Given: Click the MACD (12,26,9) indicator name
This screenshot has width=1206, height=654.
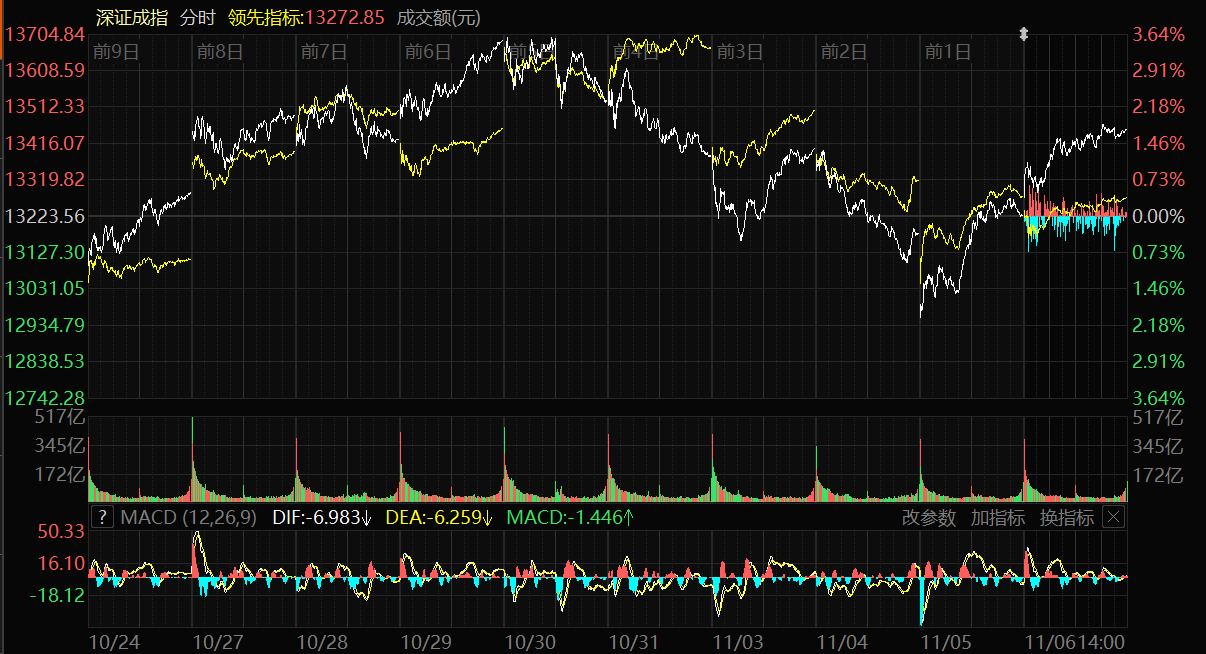Looking at the screenshot, I should [x=188, y=517].
